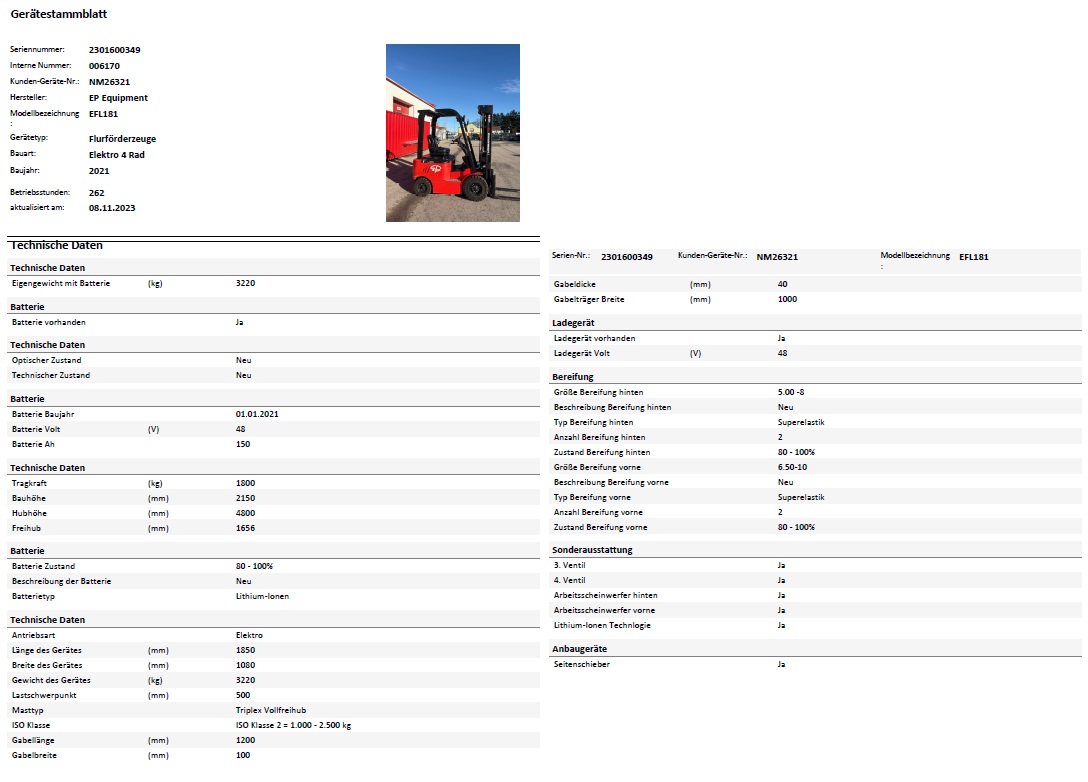Viewport: 1088px width, 782px height.
Task: Click the Sonderausstattung section heading
Action: pyautogui.click(x=592, y=550)
